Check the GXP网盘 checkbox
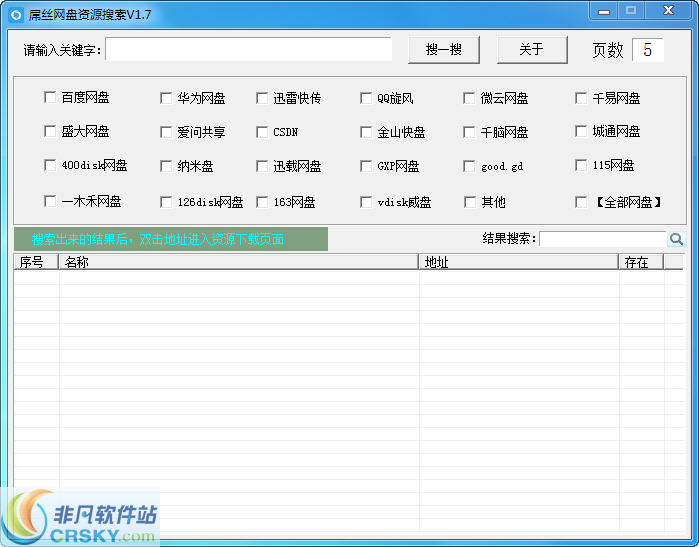This screenshot has height=547, width=699. (x=366, y=166)
